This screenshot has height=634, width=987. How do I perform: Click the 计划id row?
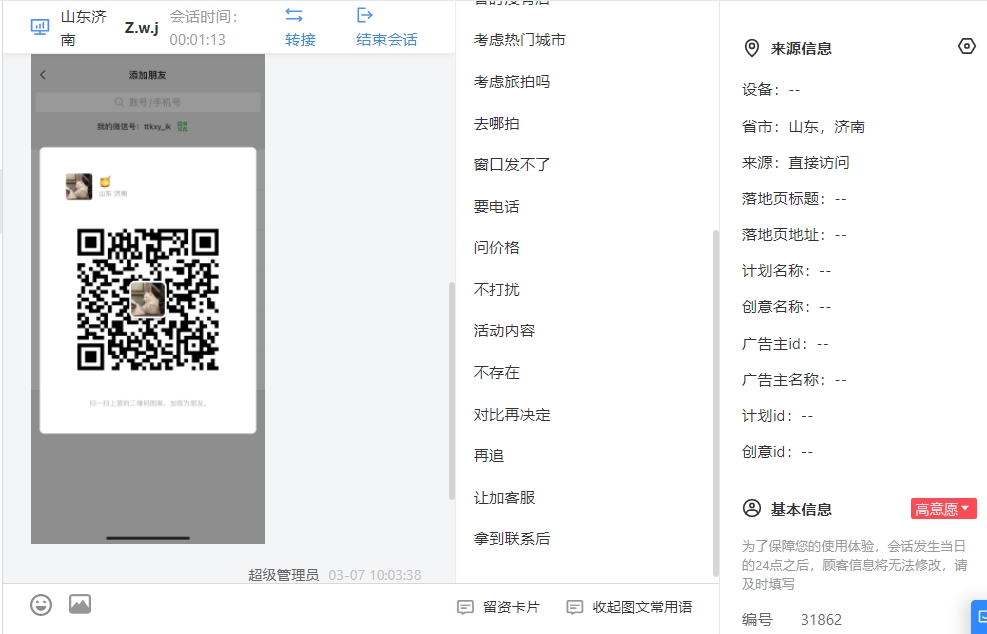tap(777, 416)
